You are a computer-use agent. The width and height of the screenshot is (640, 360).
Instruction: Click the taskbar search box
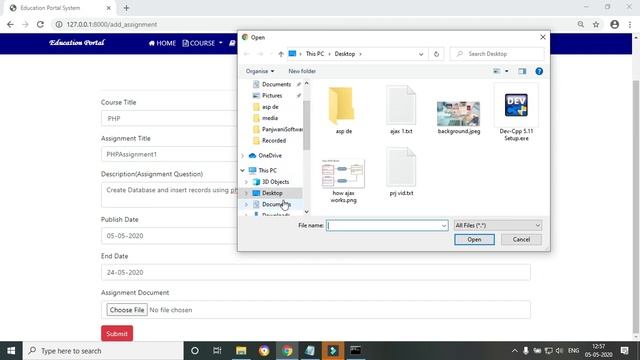pyautogui.click(x=103, y=351)
